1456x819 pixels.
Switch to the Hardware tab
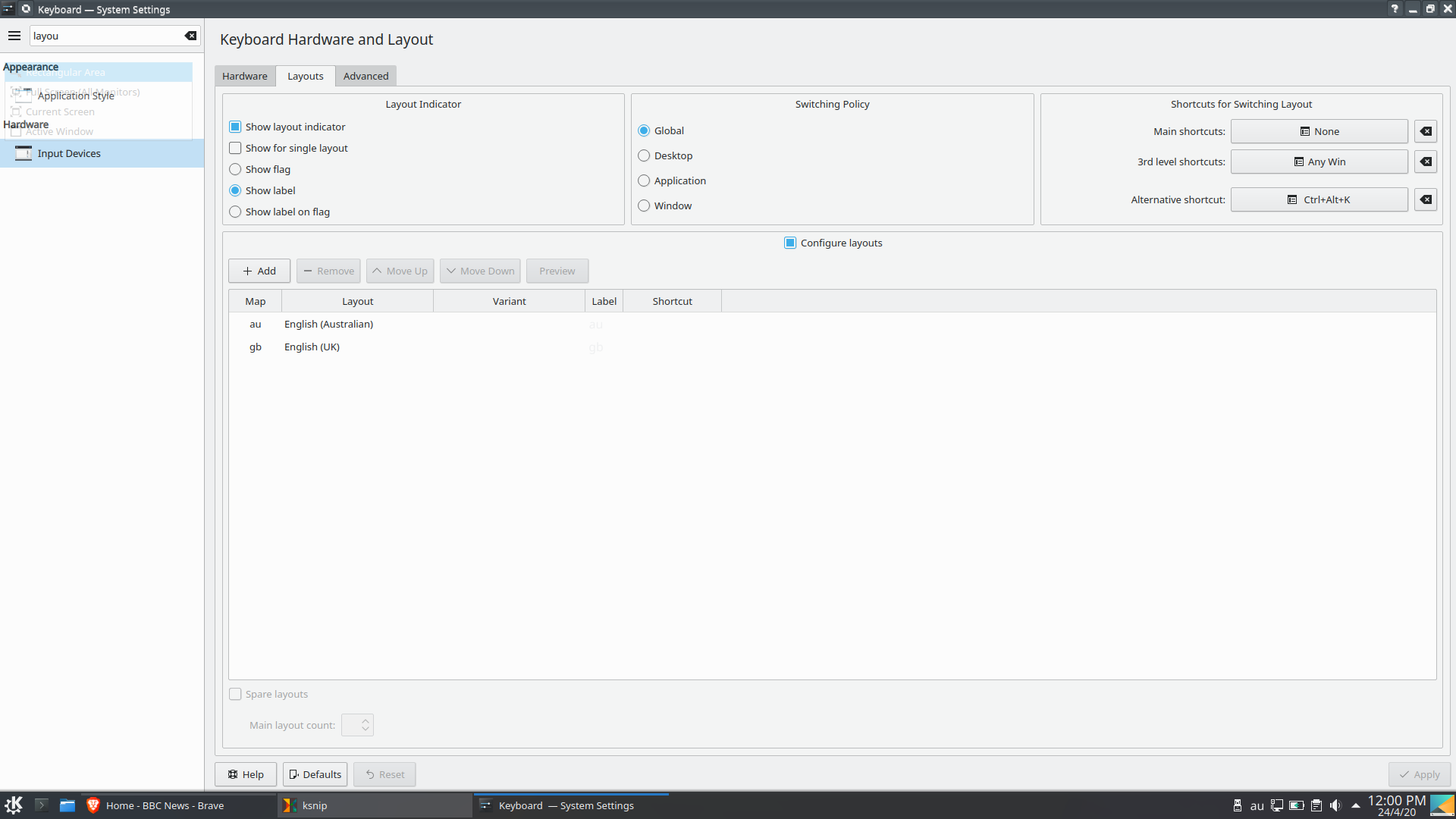tap(244, 76)
